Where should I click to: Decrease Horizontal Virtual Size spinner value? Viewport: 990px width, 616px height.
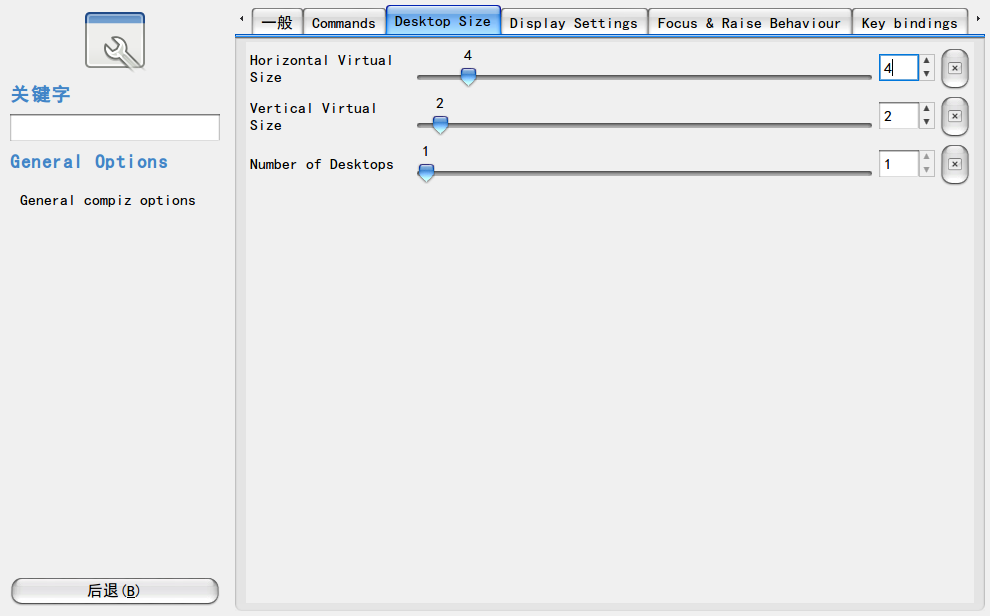[x=926, y=74]
